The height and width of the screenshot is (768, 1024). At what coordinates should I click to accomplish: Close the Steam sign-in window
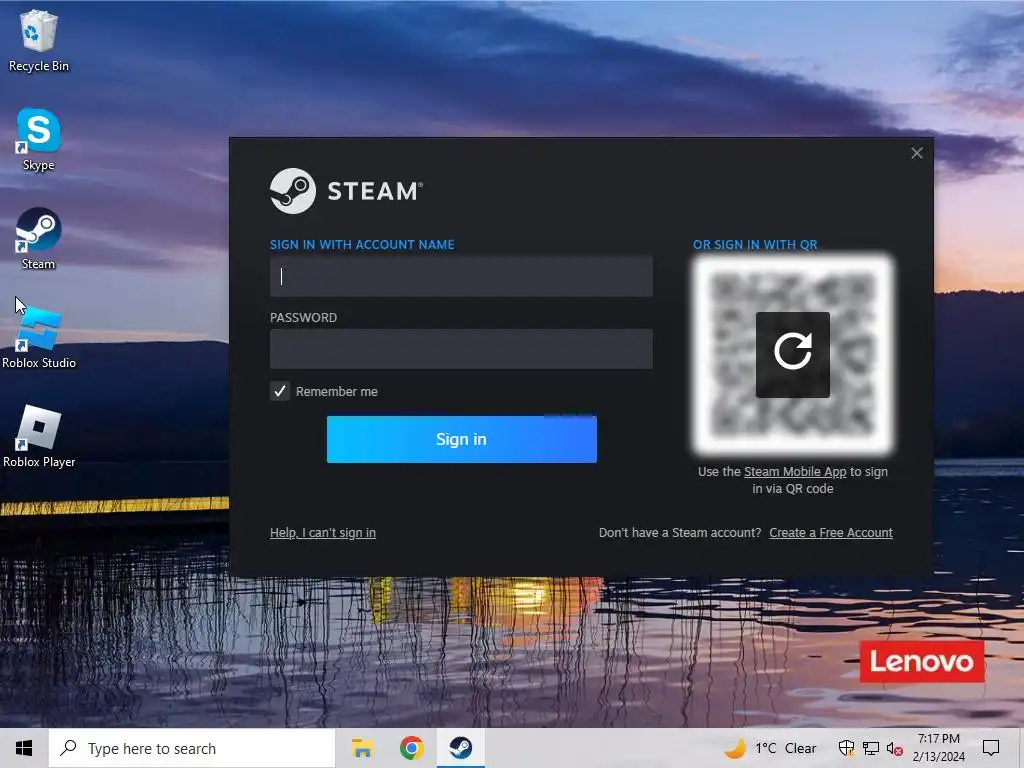click(917, 153)
